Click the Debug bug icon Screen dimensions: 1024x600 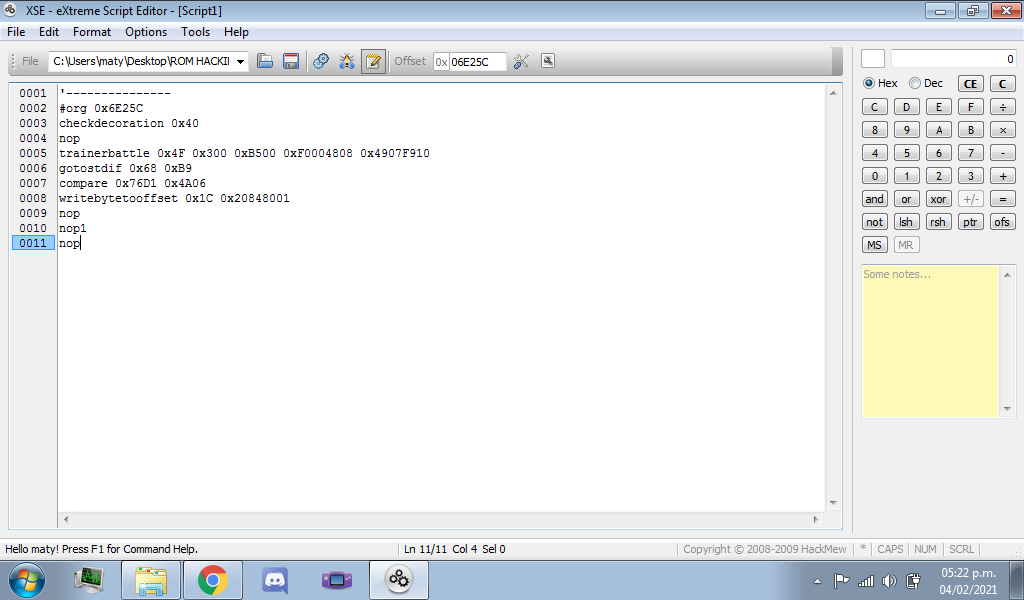click(347, 61)
